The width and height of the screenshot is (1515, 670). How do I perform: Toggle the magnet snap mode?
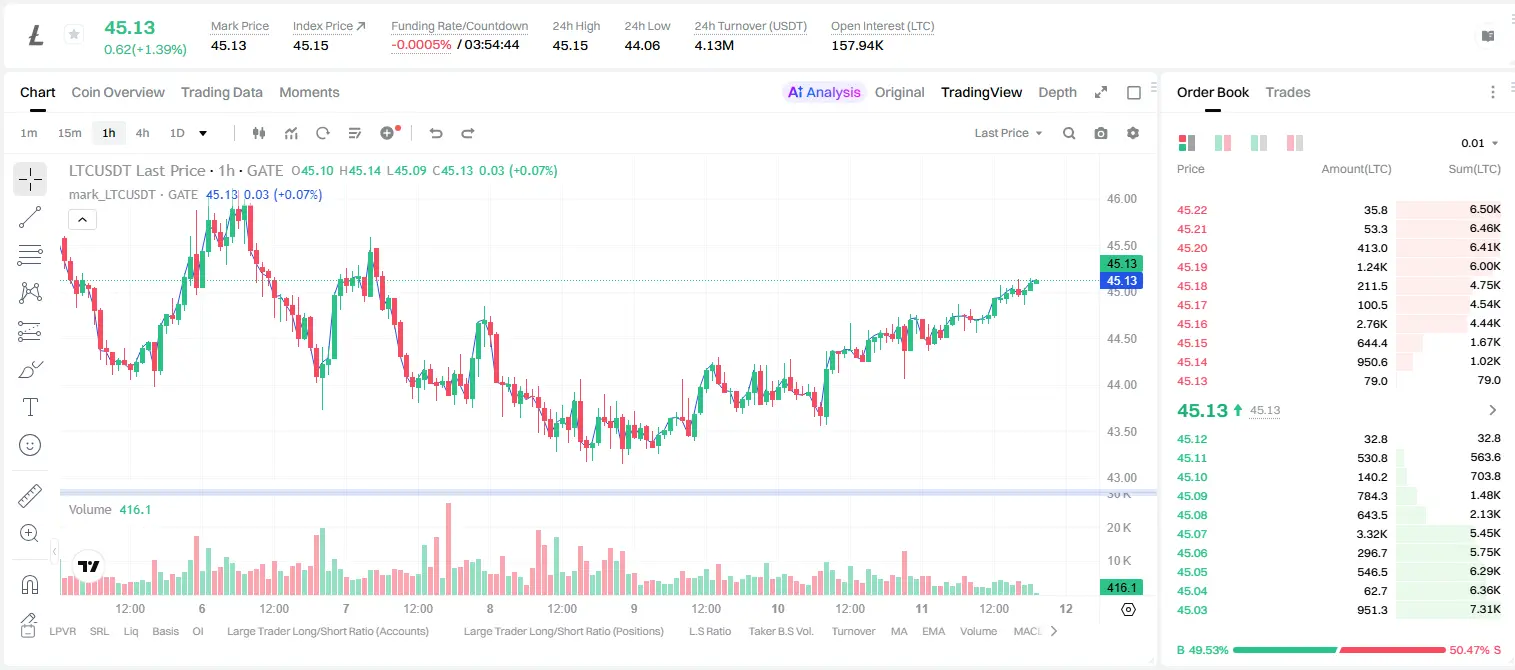coord(30,585)
